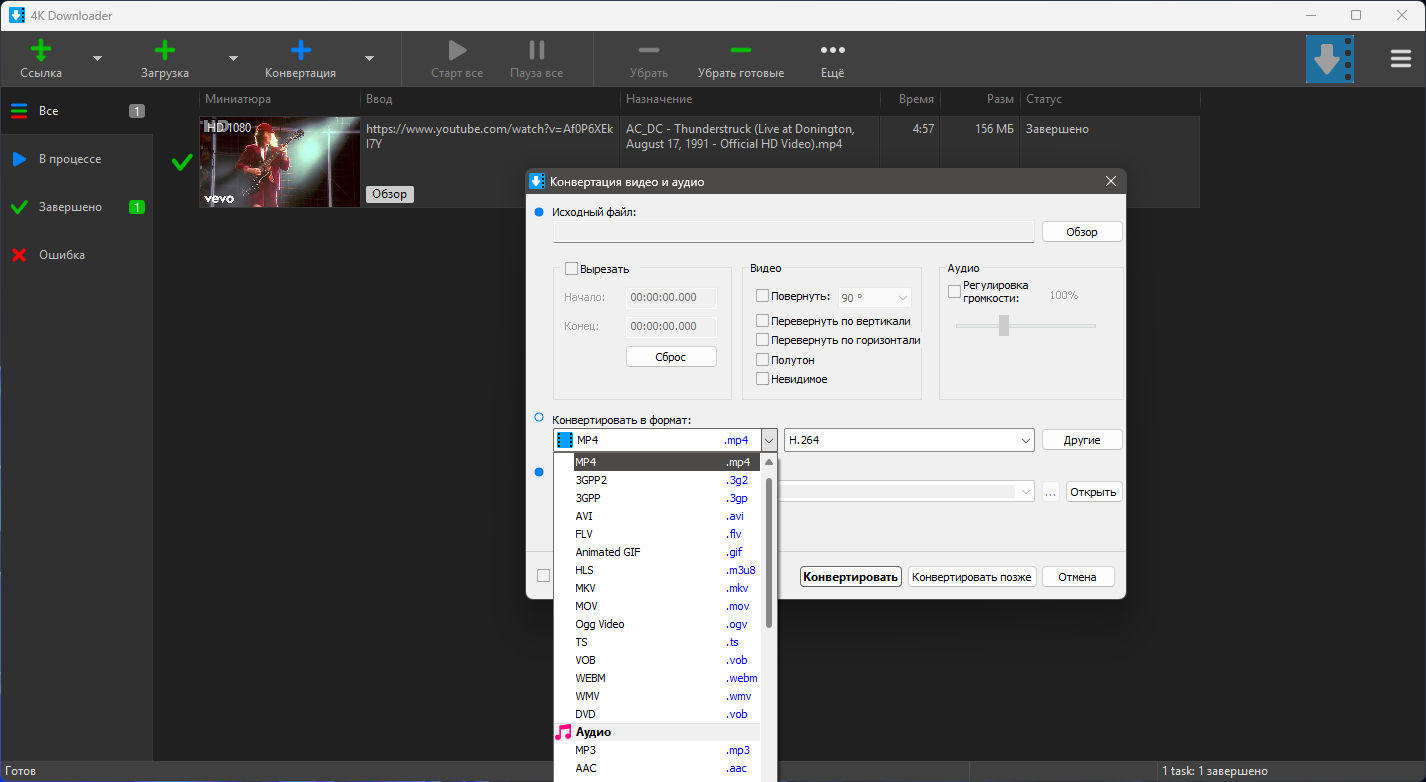Enable Перевернуть по вертикали checkbox
The image size is (1426, 782).
[x=763, y=321]
